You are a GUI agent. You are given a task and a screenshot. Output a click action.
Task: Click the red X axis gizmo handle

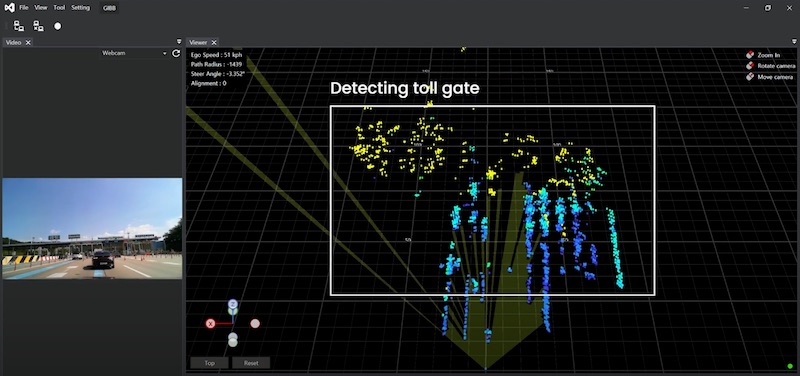210,323
